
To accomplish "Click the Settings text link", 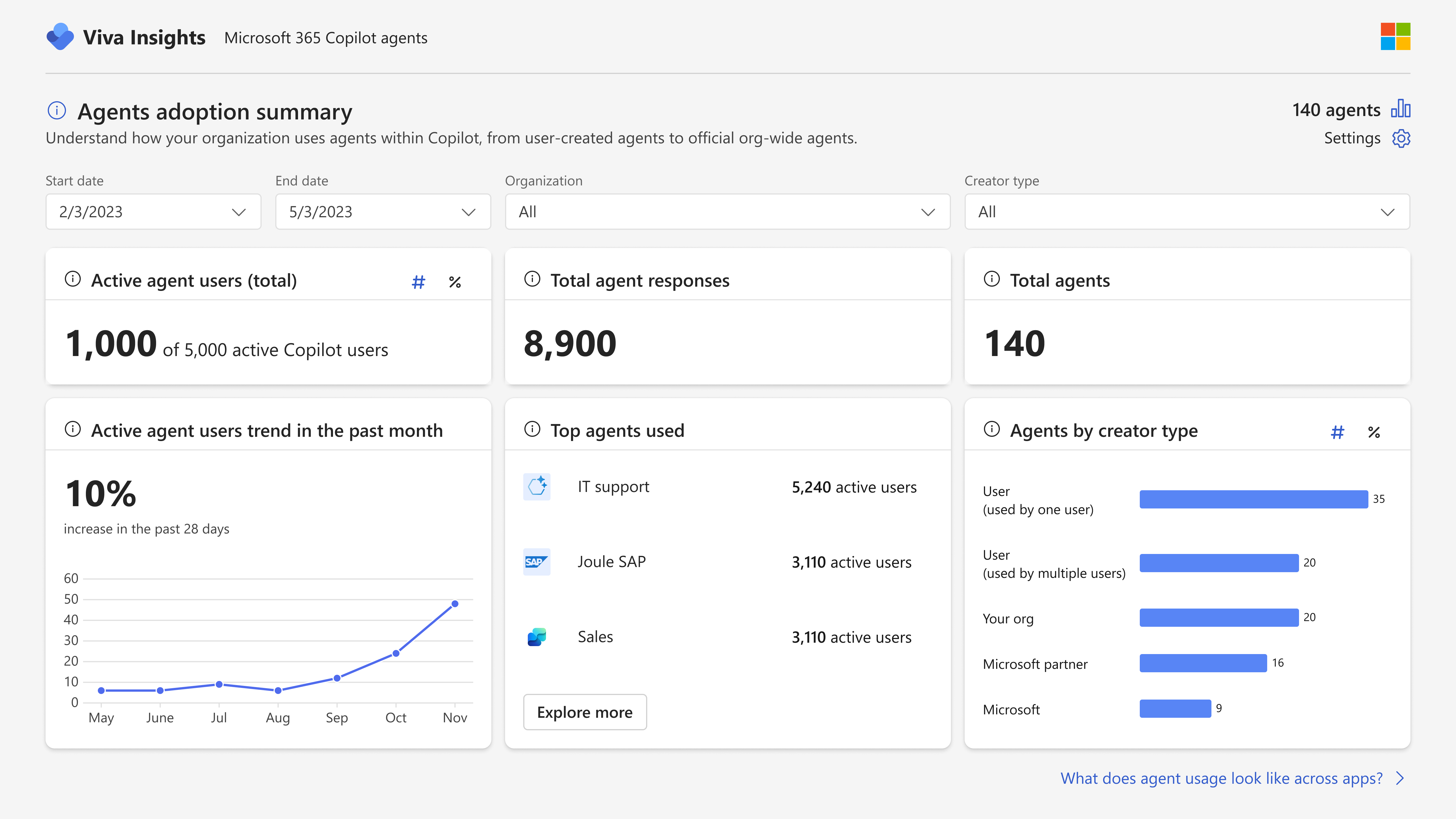I will 1352,138.
